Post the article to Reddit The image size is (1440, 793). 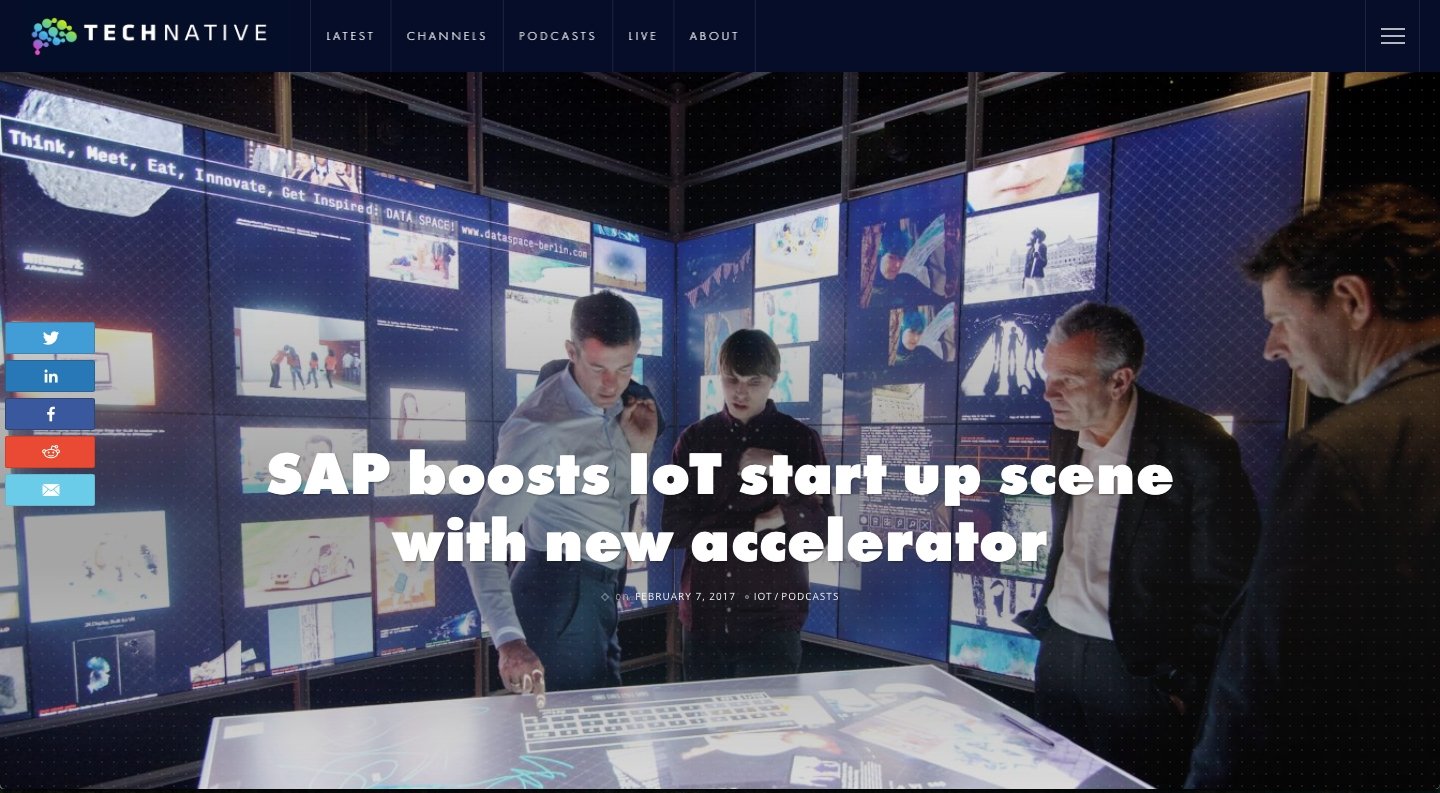50,452
